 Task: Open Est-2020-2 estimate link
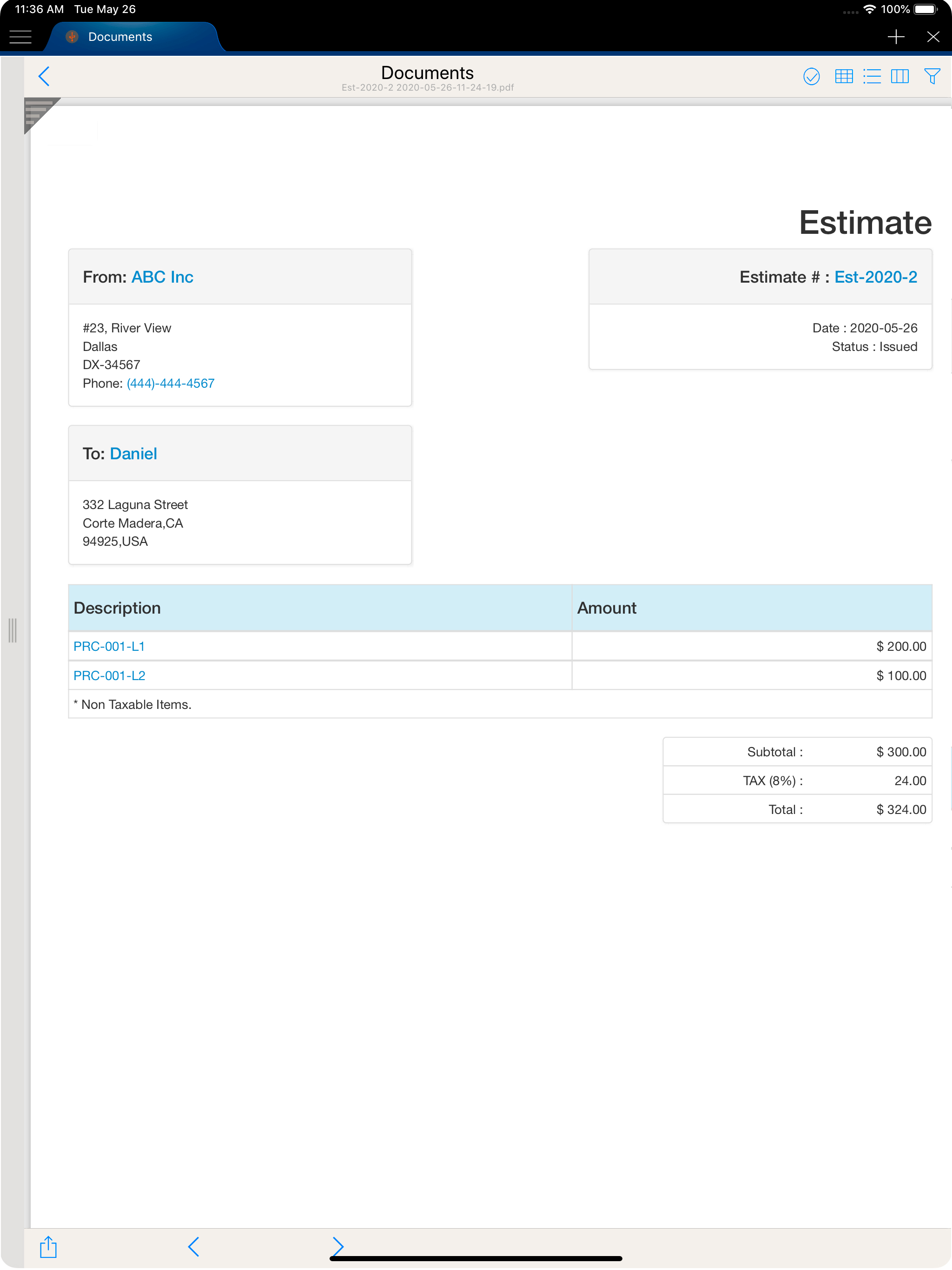point(876,278)
